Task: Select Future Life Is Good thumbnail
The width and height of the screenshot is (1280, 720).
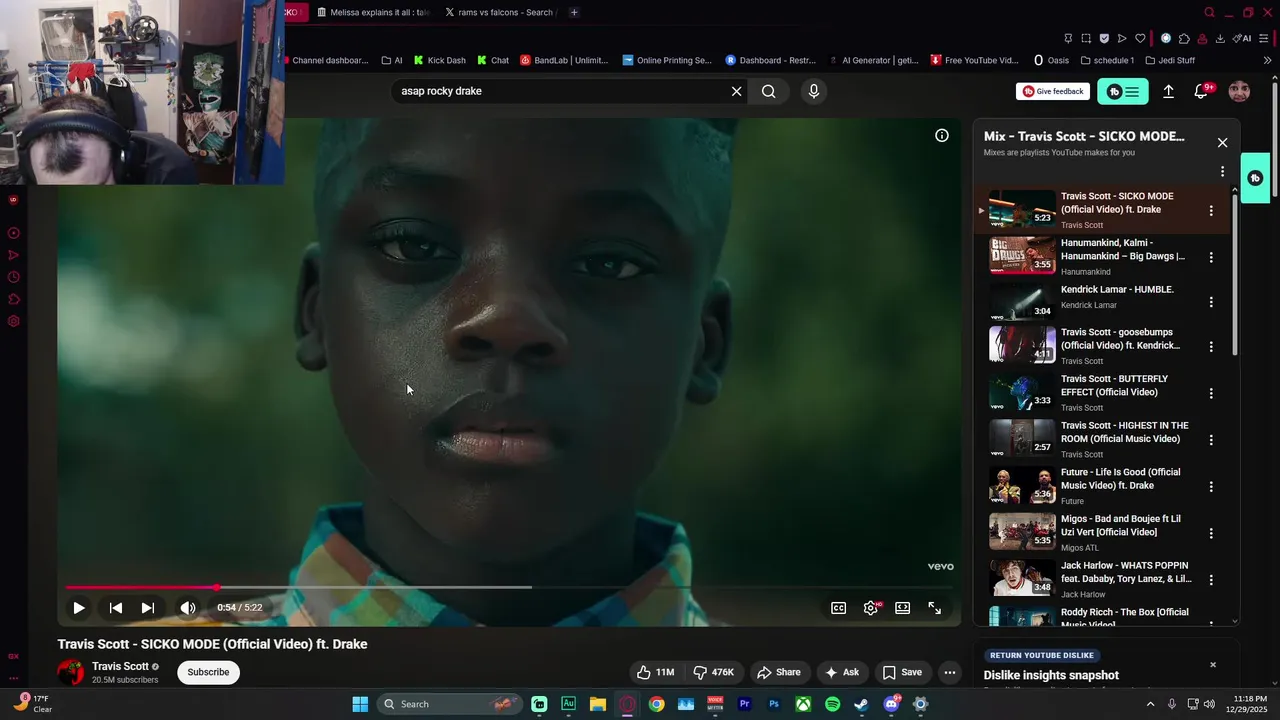Action: tap(1022, 485)
